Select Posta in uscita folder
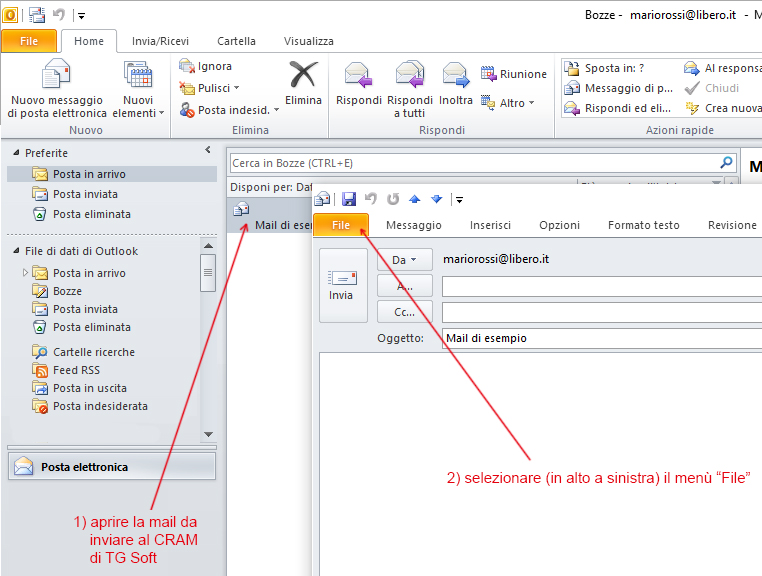 point(89,388)
